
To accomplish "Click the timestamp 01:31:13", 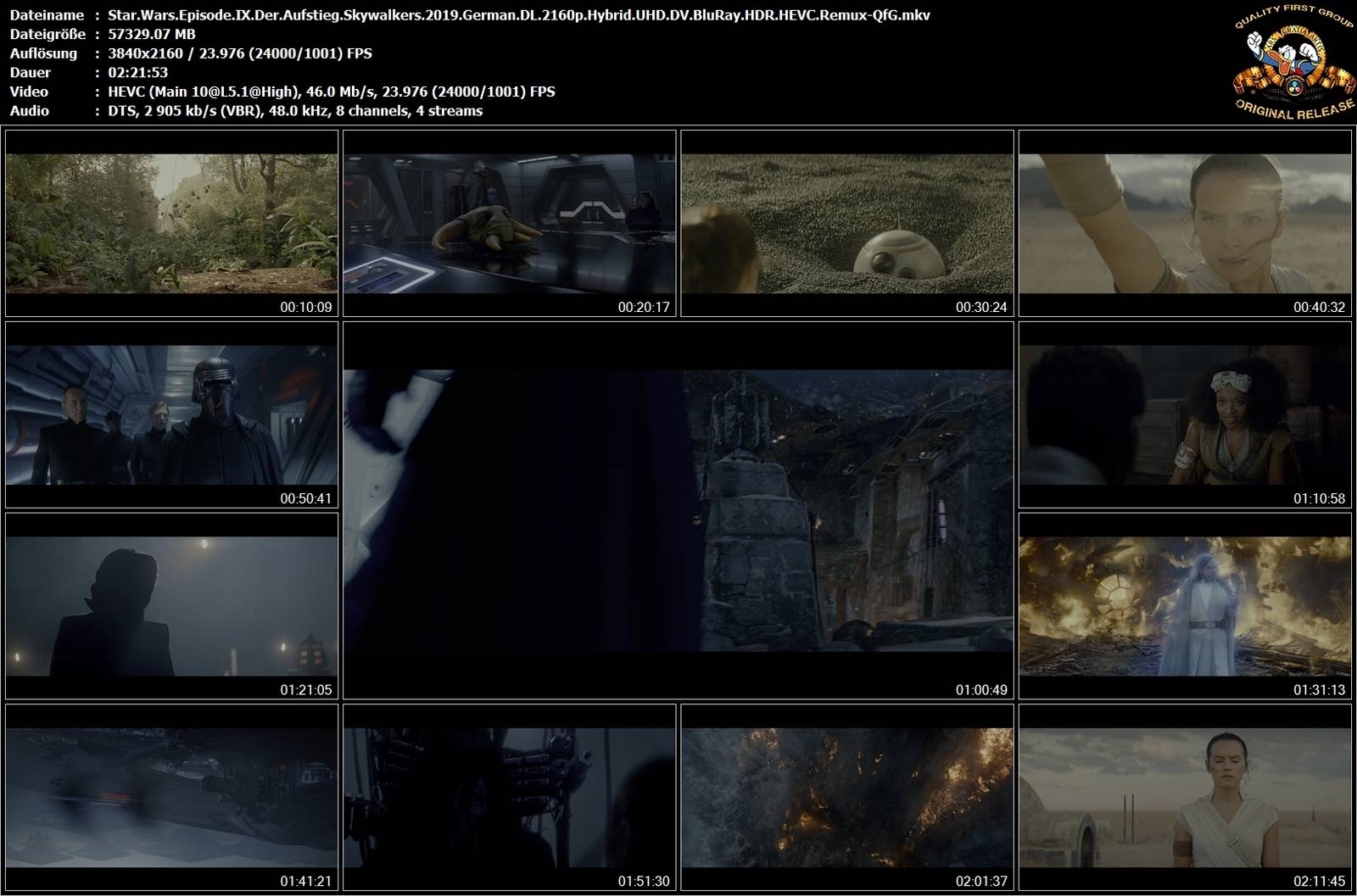I will coord(1320,690).
